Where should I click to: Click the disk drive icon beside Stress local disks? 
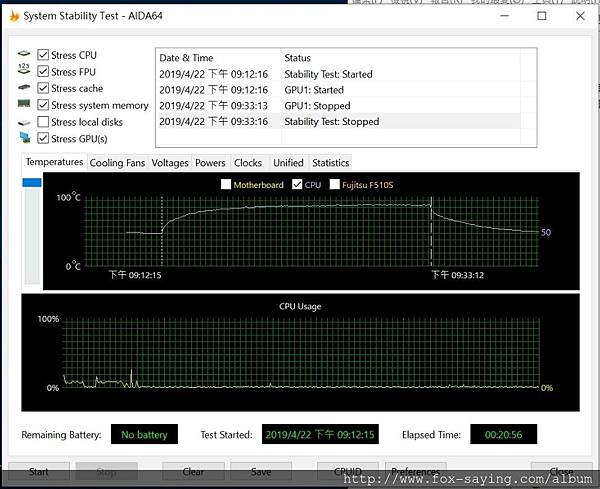pos(24,122)
